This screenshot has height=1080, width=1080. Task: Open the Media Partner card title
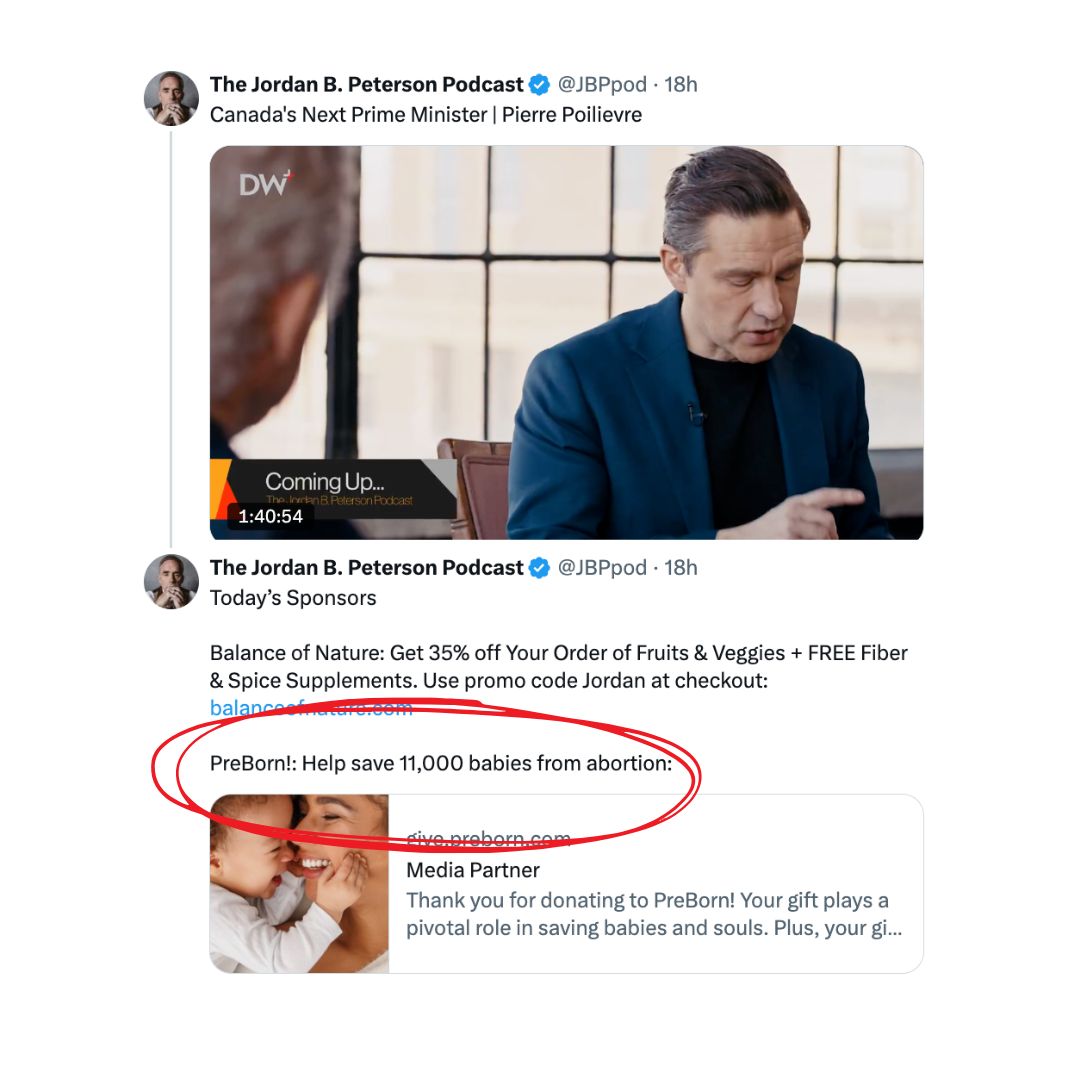(473, 870)
